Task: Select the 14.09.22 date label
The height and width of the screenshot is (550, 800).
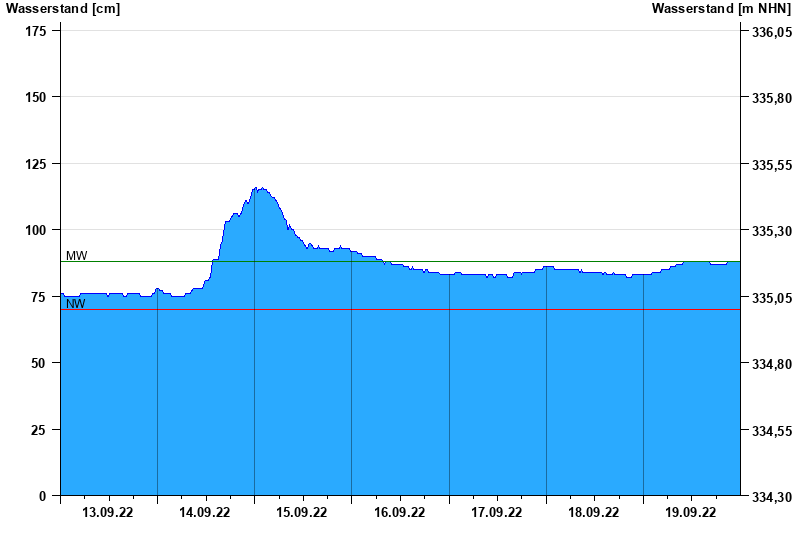Action: pos(205,513)
